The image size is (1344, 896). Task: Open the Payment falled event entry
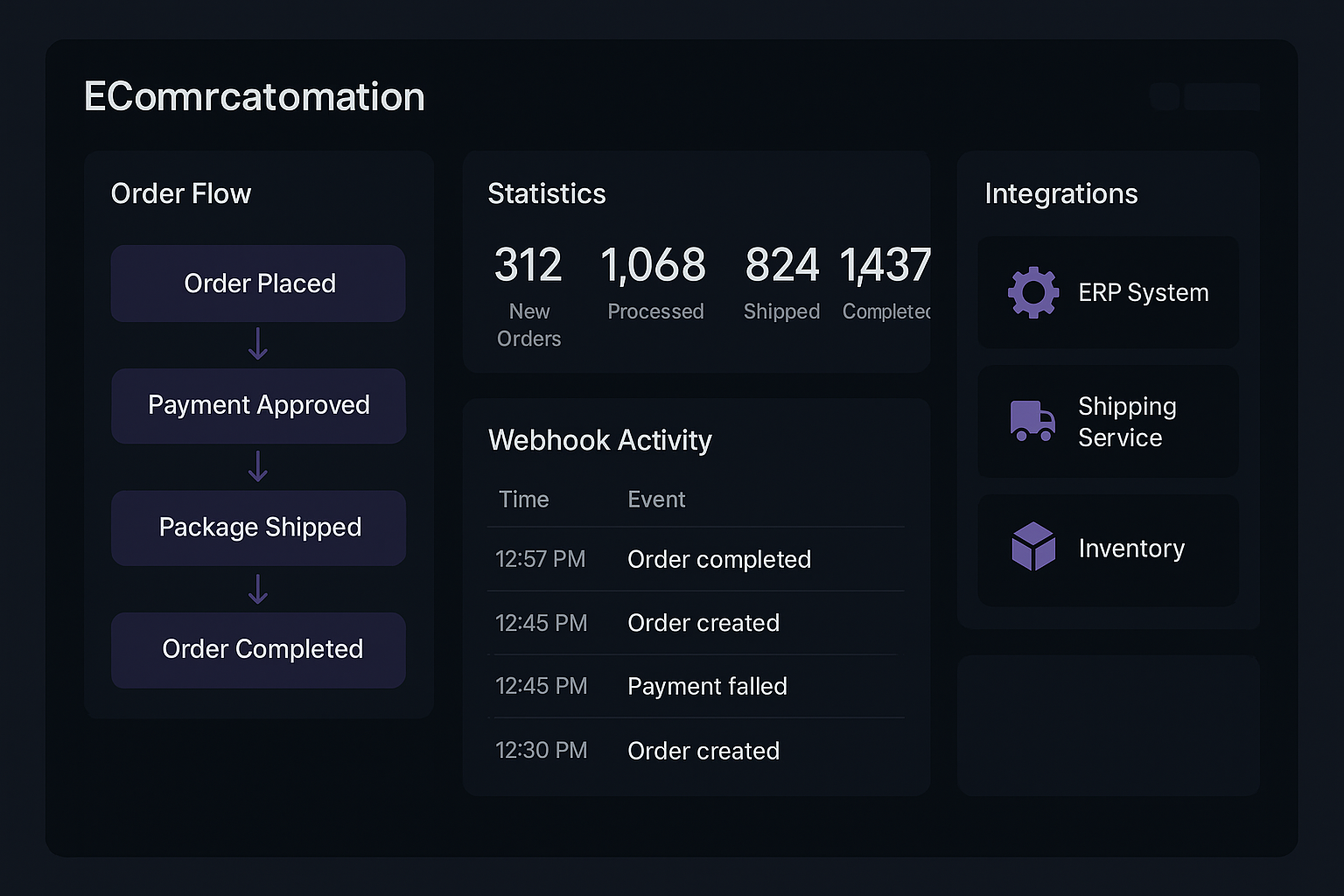point(707,686)
